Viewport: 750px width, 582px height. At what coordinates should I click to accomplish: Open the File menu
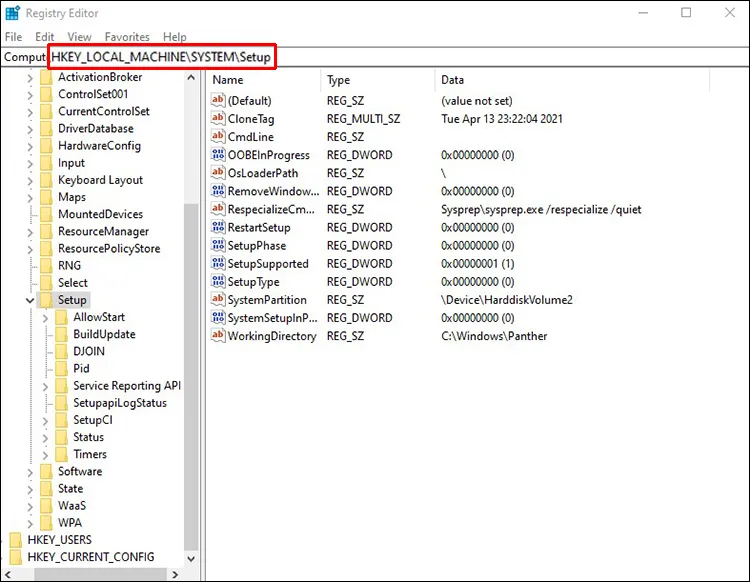tap(13, 37)
